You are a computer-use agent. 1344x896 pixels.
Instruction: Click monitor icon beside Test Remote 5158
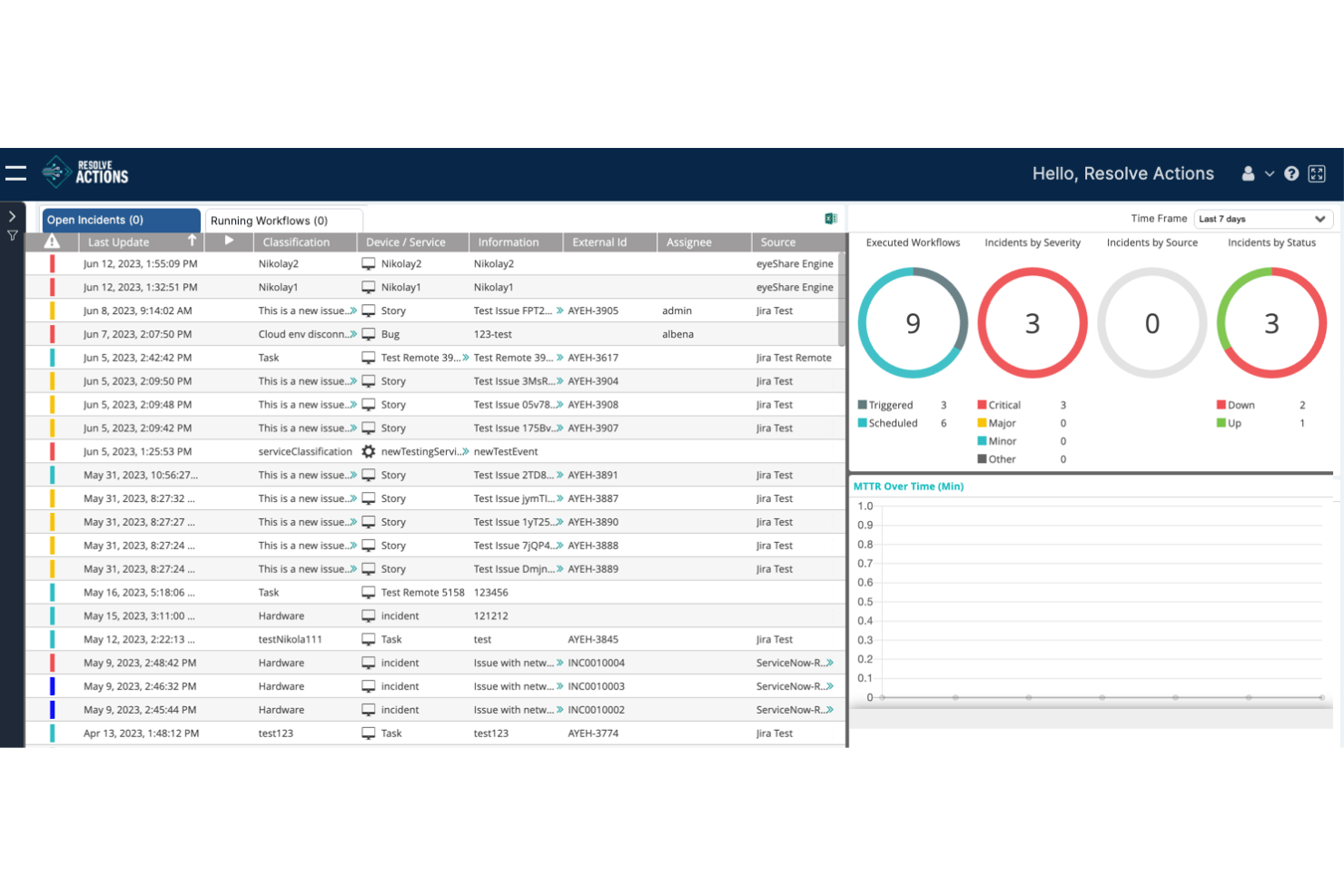[368, 592]
